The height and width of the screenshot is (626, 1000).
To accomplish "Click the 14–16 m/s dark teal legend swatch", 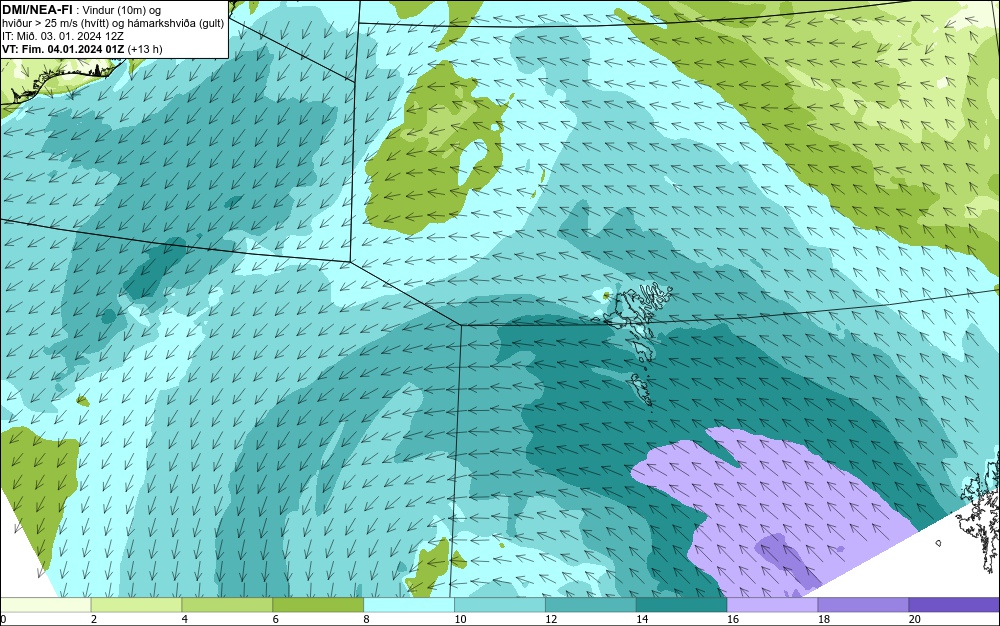I will pyautogui.click(x=681, y=605).
